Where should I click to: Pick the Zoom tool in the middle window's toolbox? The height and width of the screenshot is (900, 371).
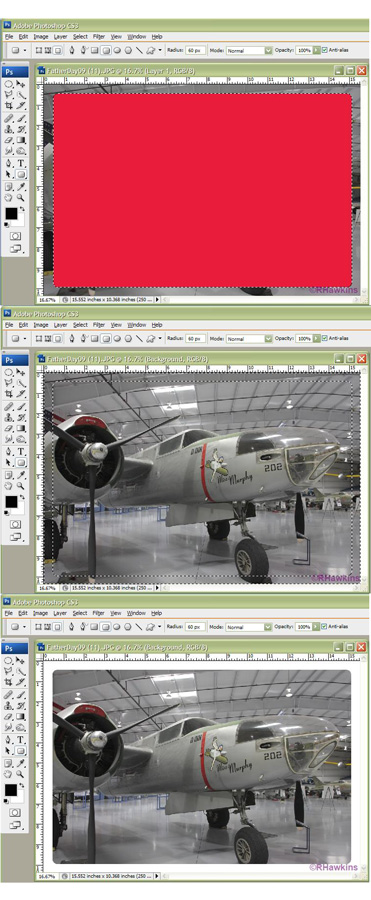coord(21,486)
